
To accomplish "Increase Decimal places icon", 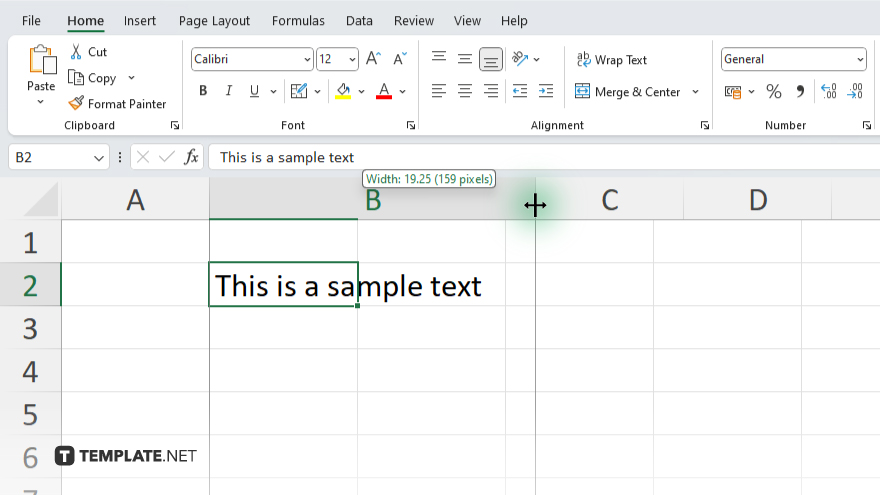I will click(828, 91).
